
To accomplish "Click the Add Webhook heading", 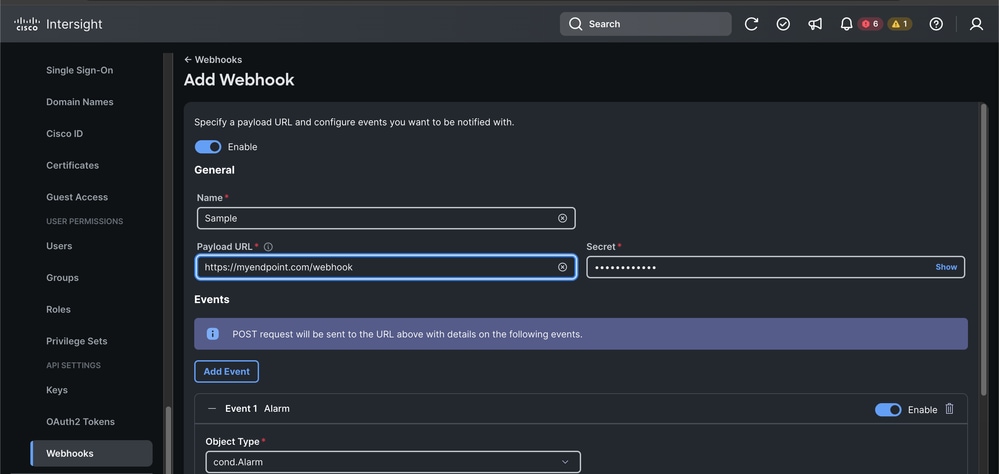I will pos(239,80).
